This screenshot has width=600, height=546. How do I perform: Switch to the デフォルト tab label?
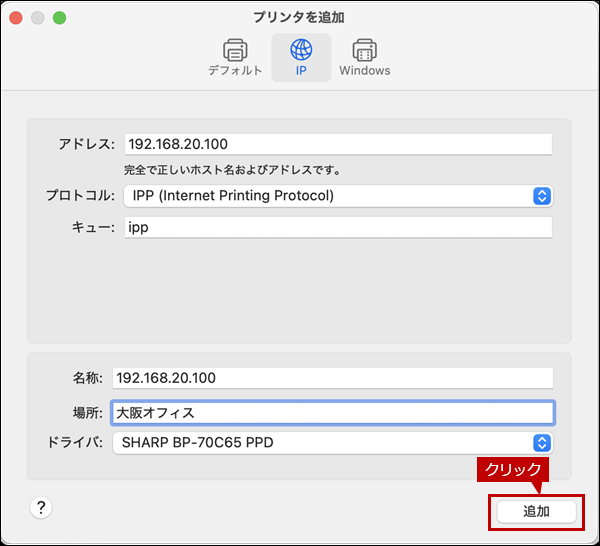click(235, 71)
